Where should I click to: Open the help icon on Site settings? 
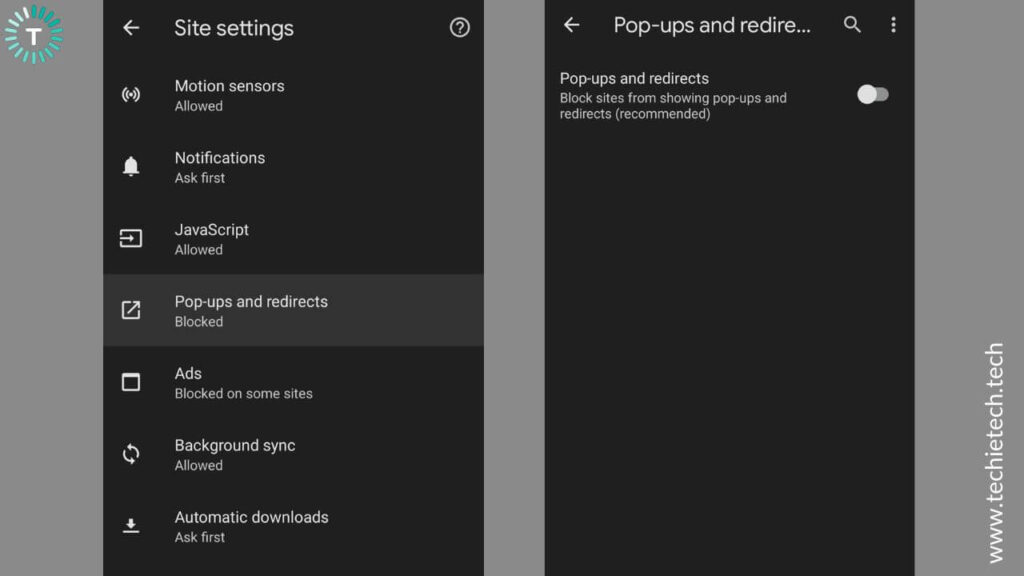[x=460, y=28]
